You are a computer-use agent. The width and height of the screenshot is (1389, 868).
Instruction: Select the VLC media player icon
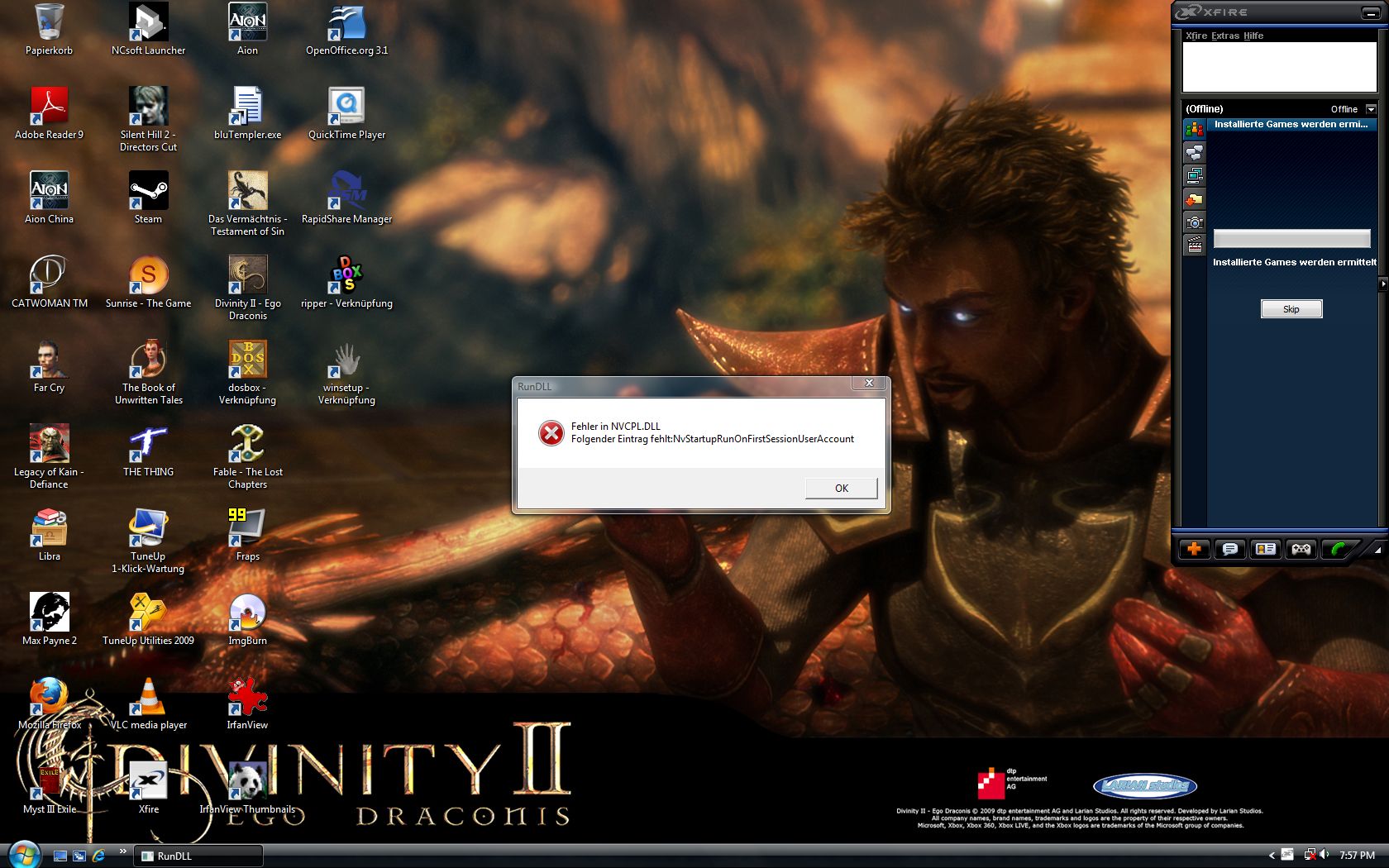(148, 704)
